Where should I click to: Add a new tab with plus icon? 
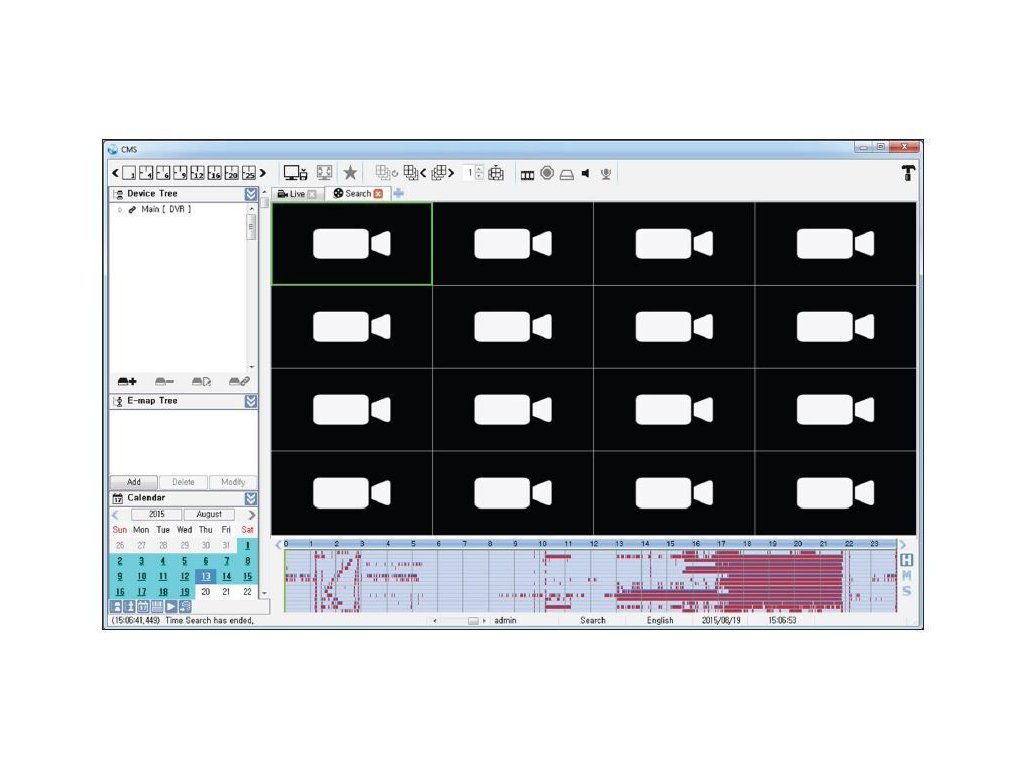point(398,193)
